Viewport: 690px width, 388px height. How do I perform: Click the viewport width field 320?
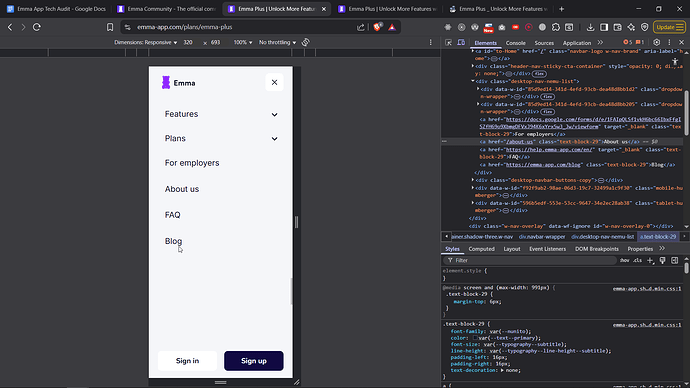(x=189, y=42)
